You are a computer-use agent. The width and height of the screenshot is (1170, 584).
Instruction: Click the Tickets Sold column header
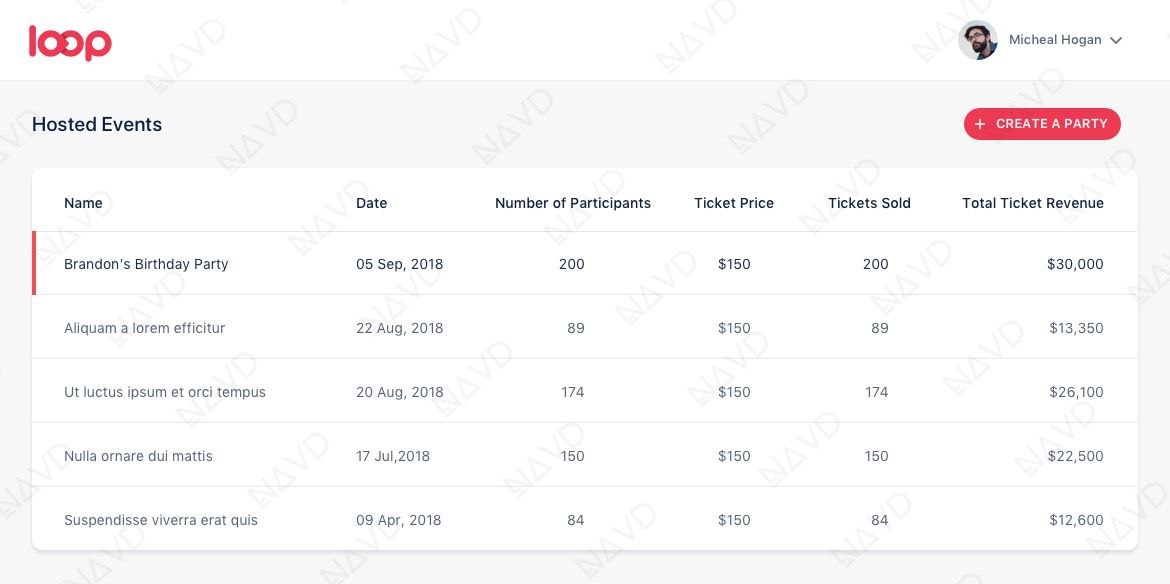(x=869, y=203)
